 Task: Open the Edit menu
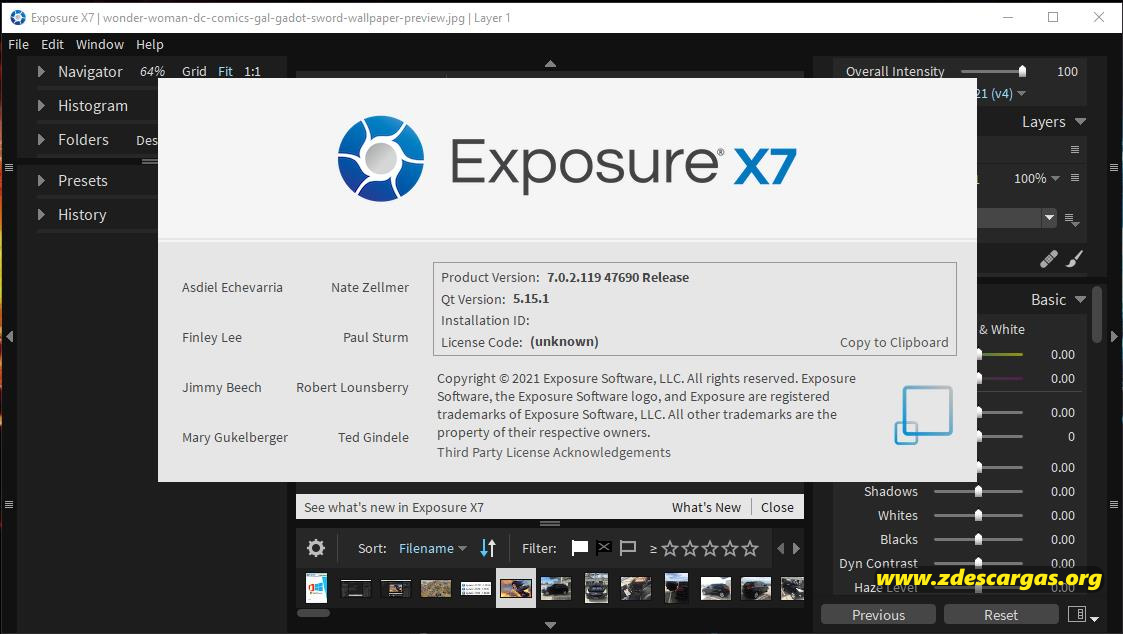point(52,44)
